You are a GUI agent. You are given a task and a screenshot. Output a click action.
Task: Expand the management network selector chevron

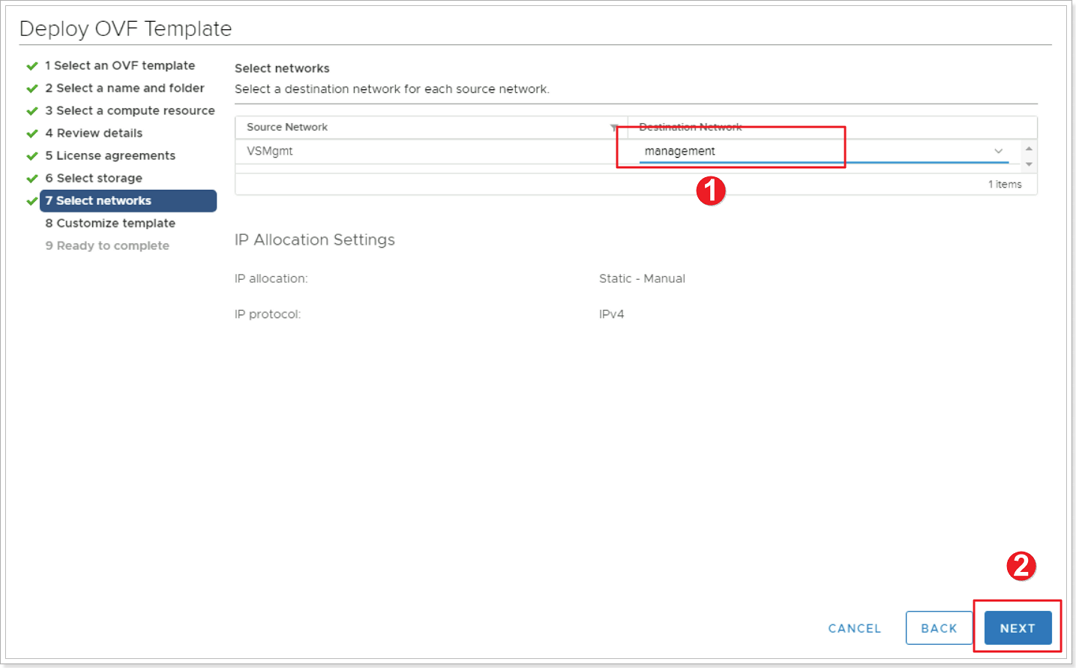pos(998,150)
